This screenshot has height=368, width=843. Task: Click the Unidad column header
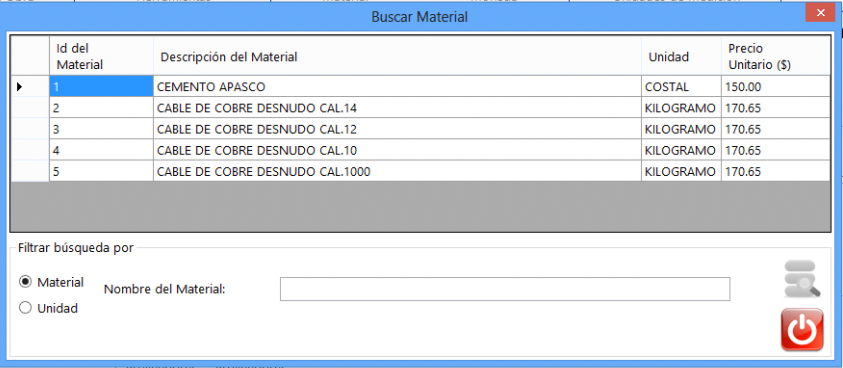tap(681, 56)
